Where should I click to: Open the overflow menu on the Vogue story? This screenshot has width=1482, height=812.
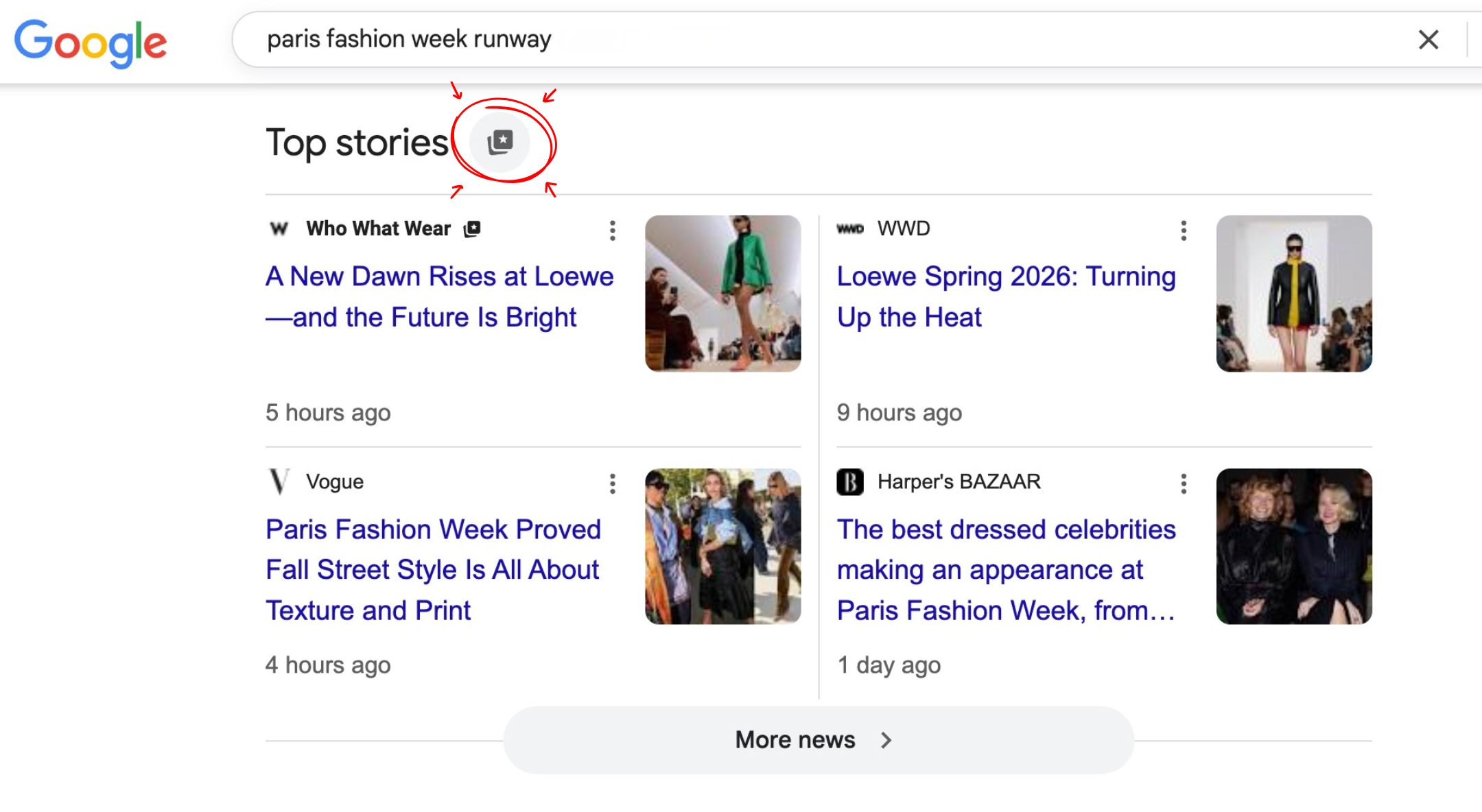612,484
